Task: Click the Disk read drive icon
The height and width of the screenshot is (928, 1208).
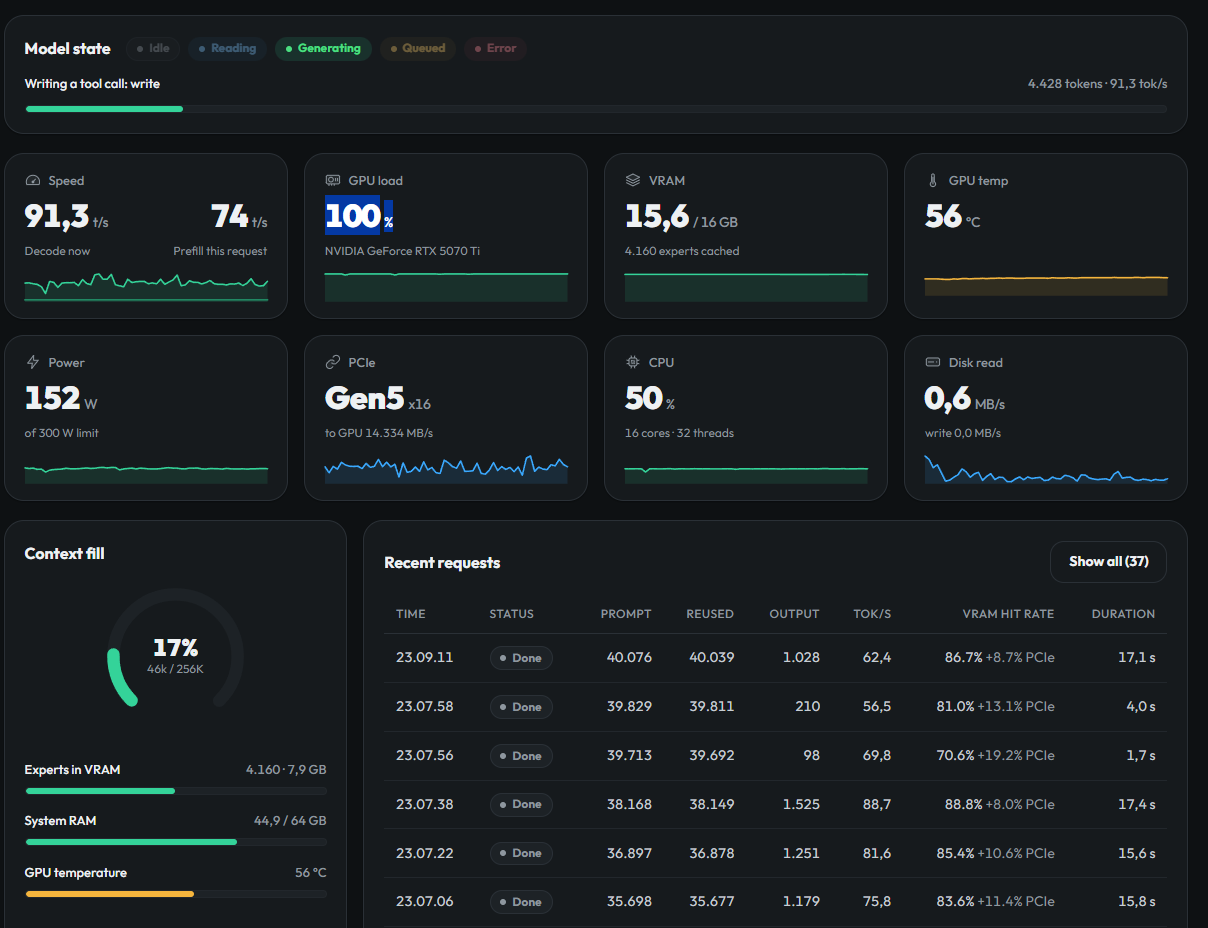Action: coord(933,362)
